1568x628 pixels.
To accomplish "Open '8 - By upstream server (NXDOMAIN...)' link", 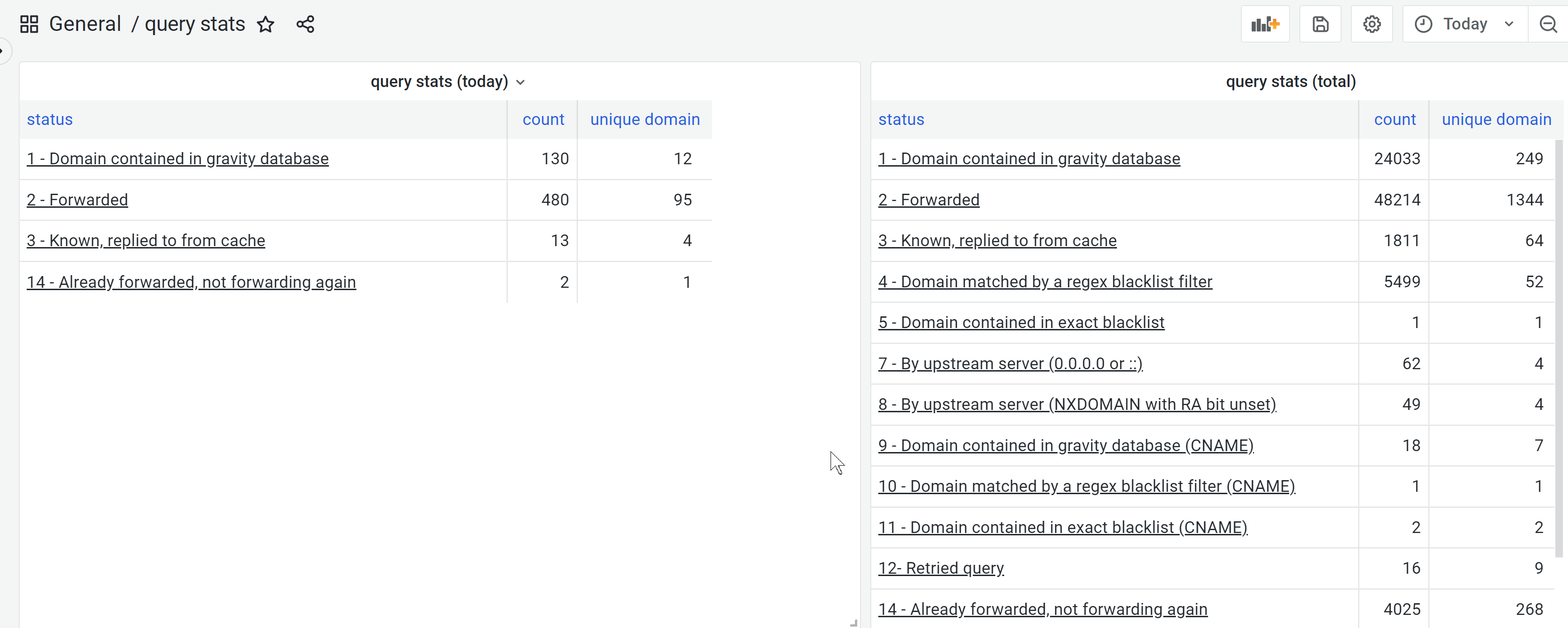I will (x=1077, y=405).
